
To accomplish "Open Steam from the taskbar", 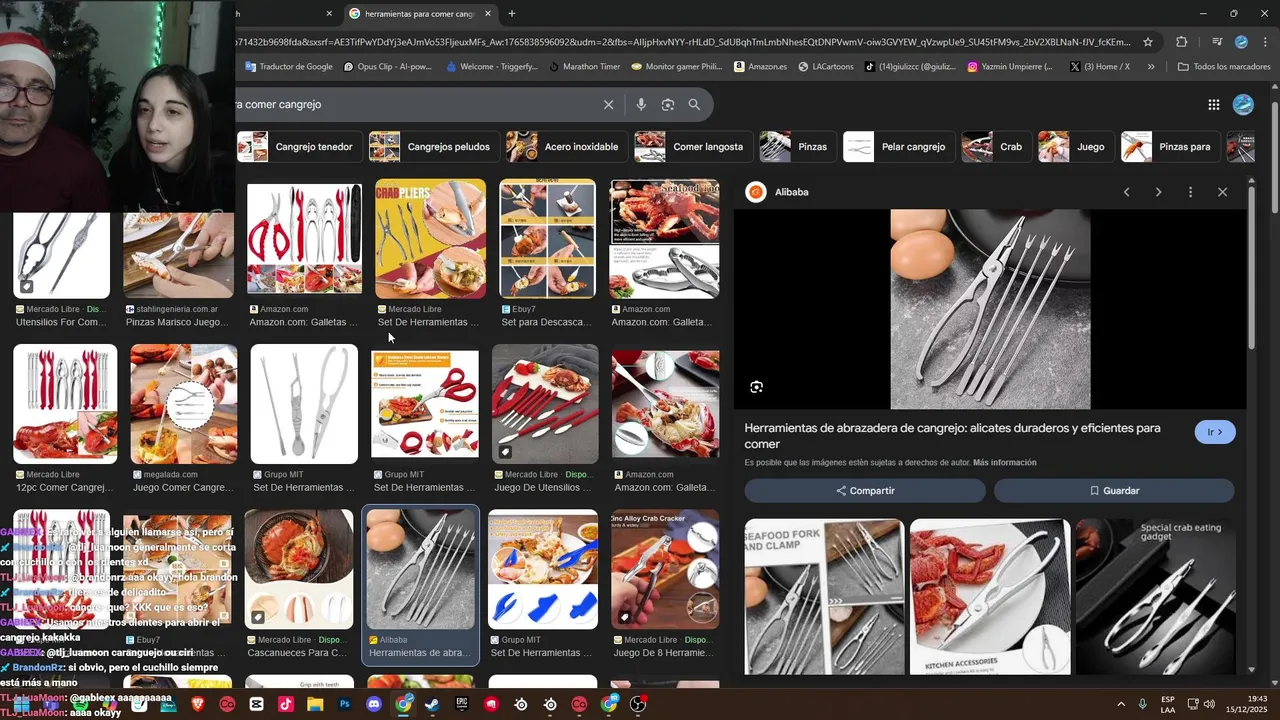I will click(432, 704).
